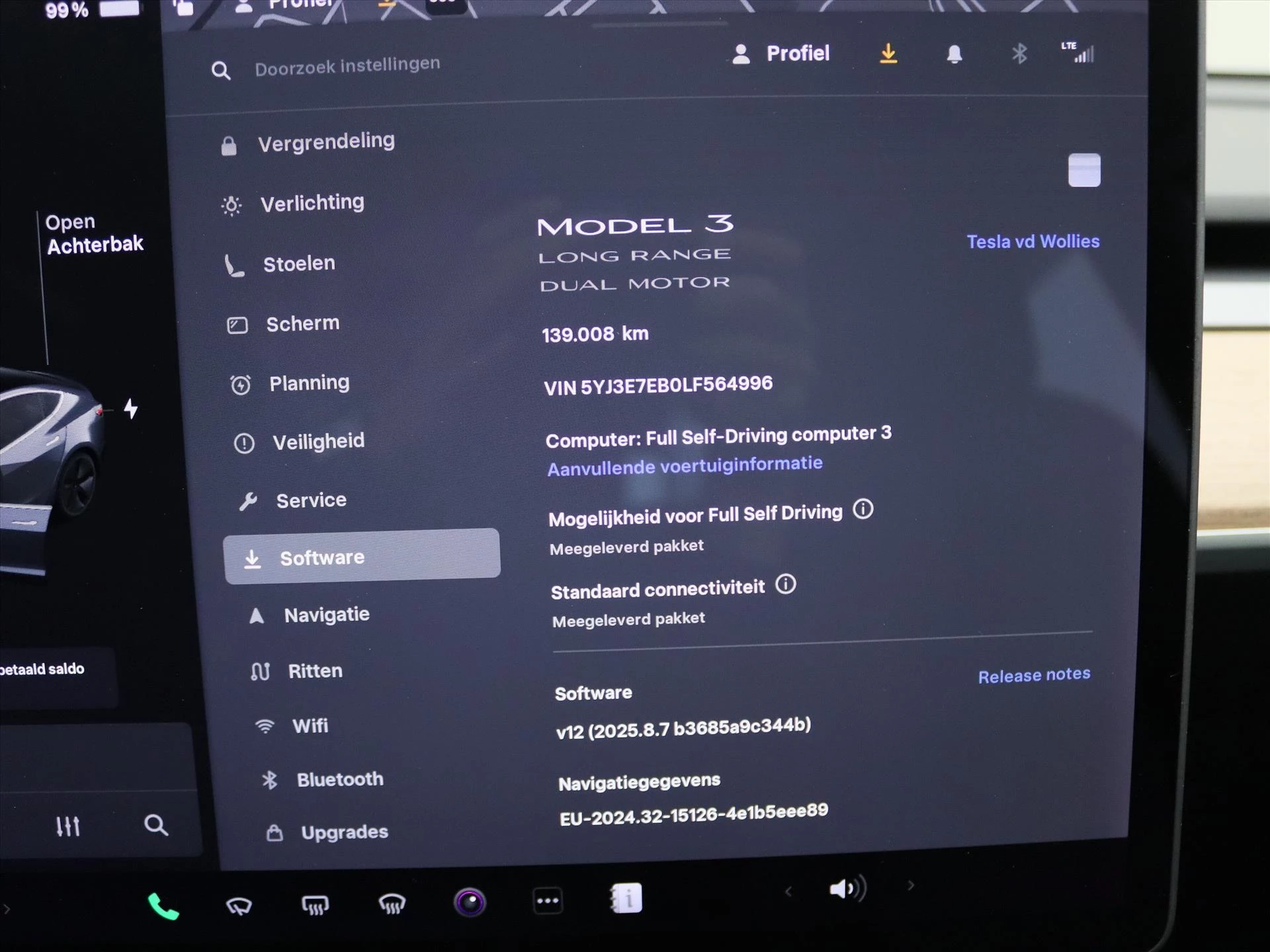Show info for Mogelijkheid voor Full Self Driving
Screen dimensions: 1270x952
863,509
